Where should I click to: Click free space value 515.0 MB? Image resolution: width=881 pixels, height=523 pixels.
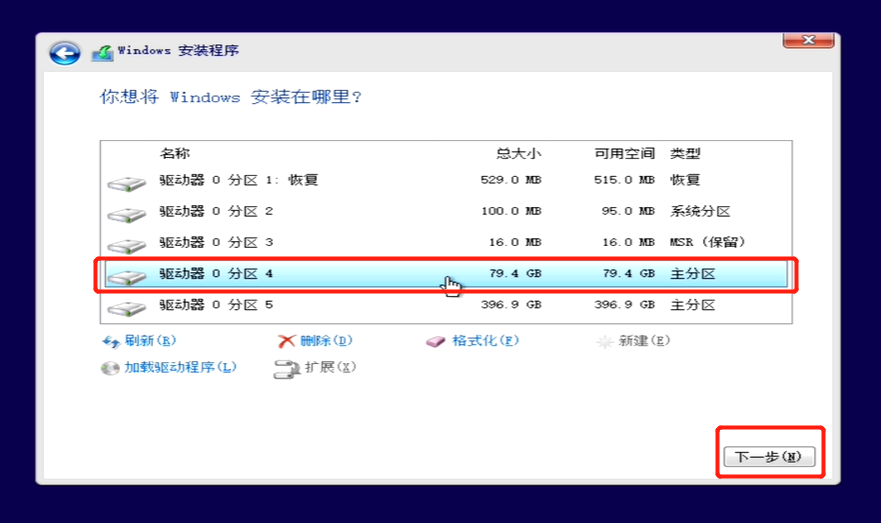pyautogui.click(x=624, y=180)
